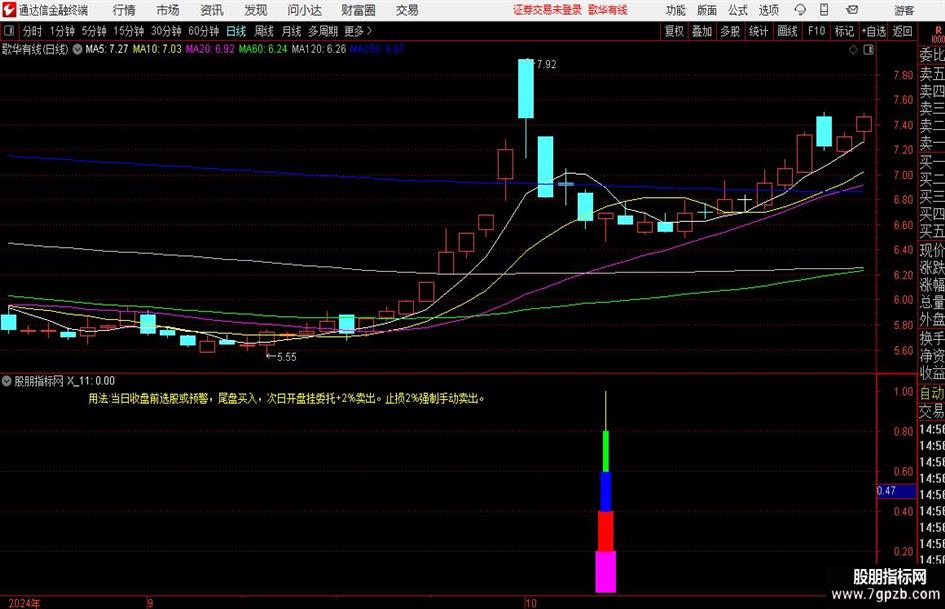Screen dimensions: 945x609
Task: Click the MA10: 7.03 value label
Action: [x=157, y=49]
